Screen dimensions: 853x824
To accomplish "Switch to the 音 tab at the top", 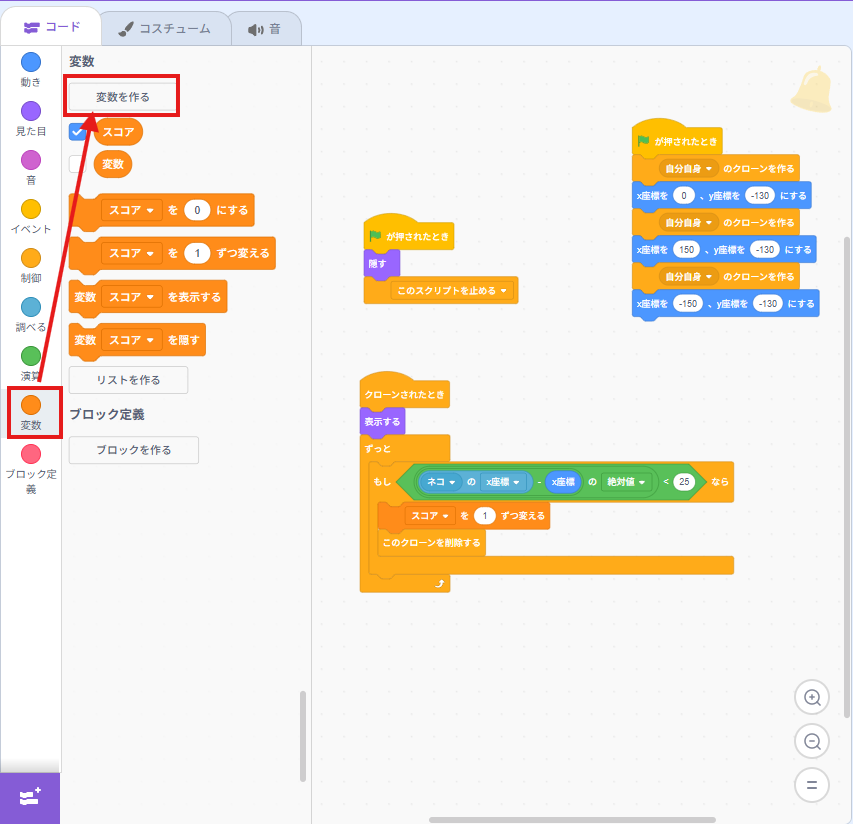I will [x=265, y=28].
